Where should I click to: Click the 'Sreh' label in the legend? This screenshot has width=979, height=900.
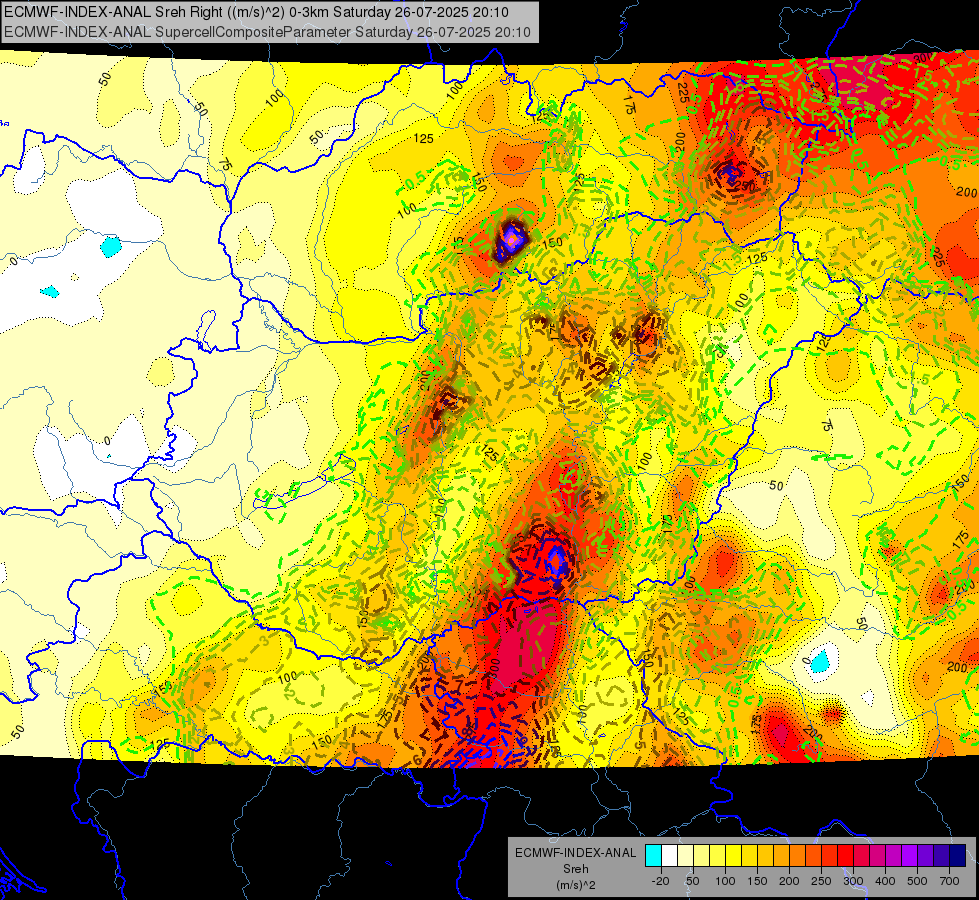(x=576, y=869)
